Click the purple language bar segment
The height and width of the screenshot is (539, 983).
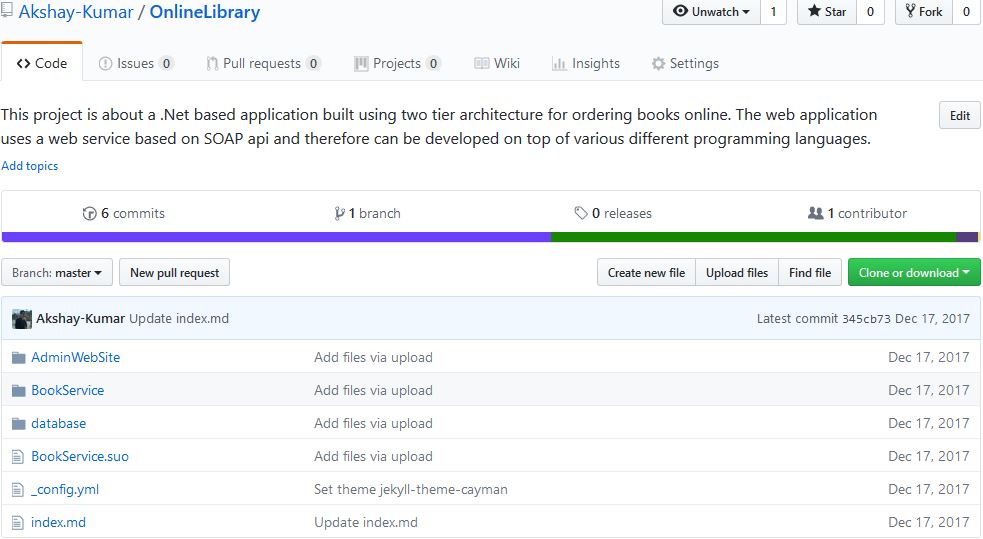pos(276,237)
